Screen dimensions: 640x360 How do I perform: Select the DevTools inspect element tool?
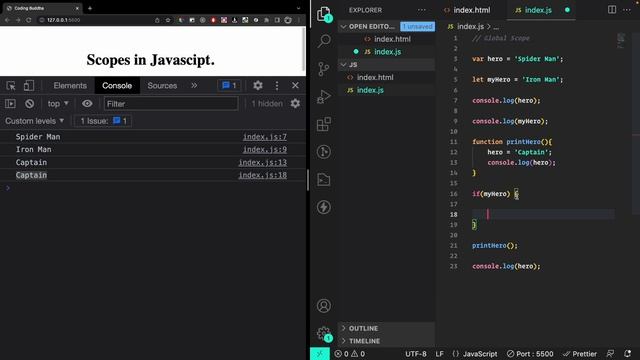click(11, 86)
